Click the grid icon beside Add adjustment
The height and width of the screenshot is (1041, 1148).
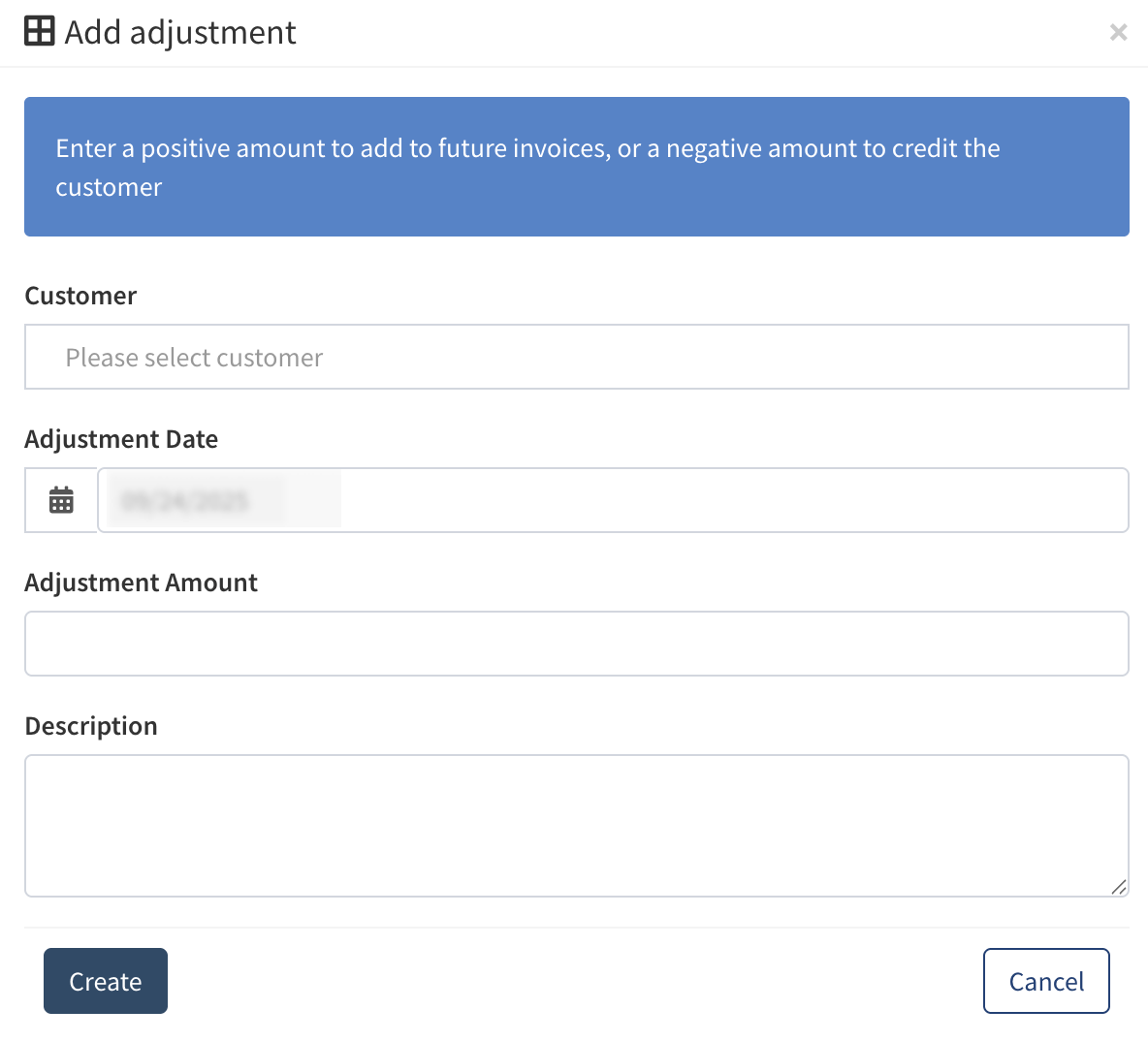(40, 31)
